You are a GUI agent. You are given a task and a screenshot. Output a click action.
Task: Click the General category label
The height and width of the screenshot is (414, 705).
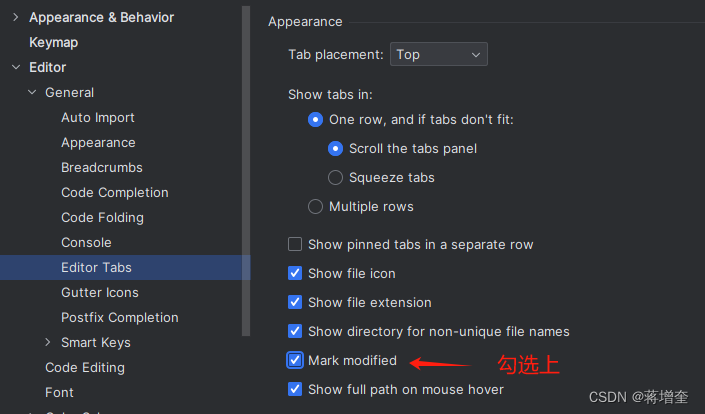point(70,93)
